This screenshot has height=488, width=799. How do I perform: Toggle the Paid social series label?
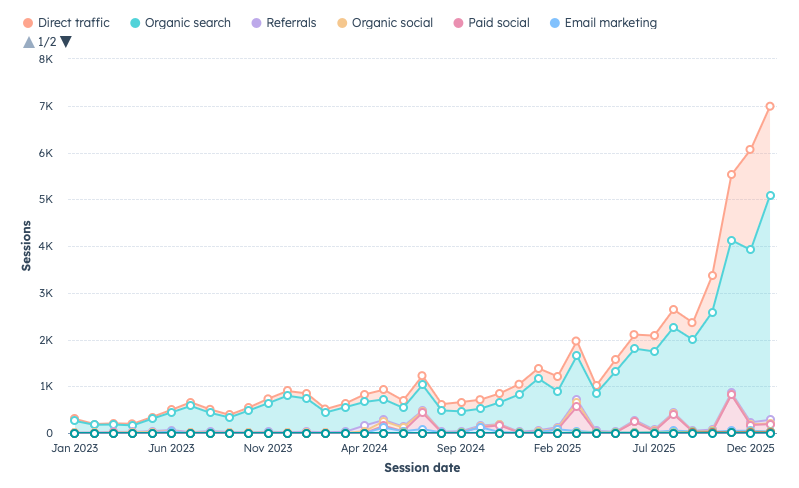coord(501,22)
